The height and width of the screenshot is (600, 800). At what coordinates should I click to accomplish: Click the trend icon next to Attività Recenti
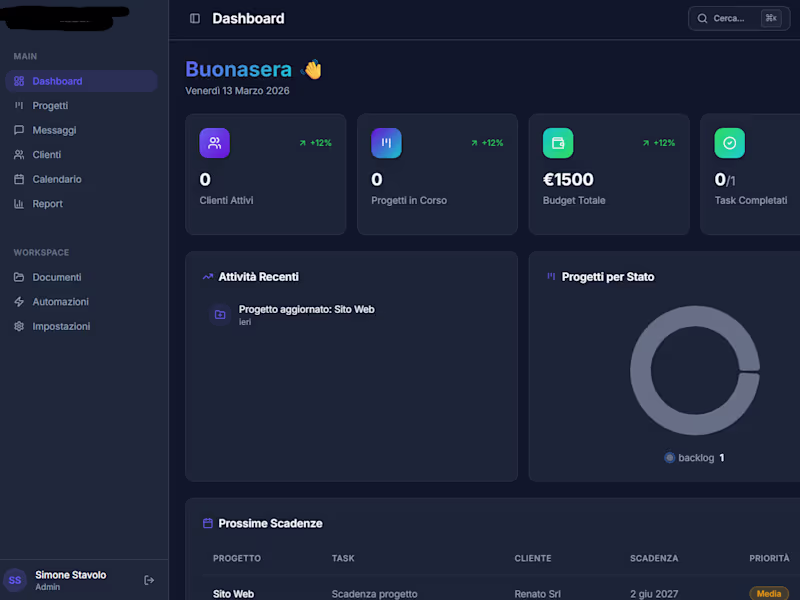[x=208, y=277]
